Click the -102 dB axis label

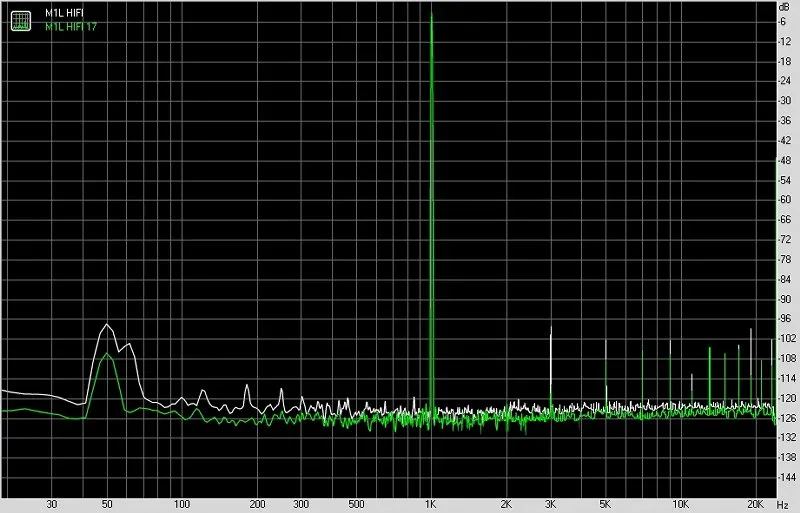[x=786, y=338]
